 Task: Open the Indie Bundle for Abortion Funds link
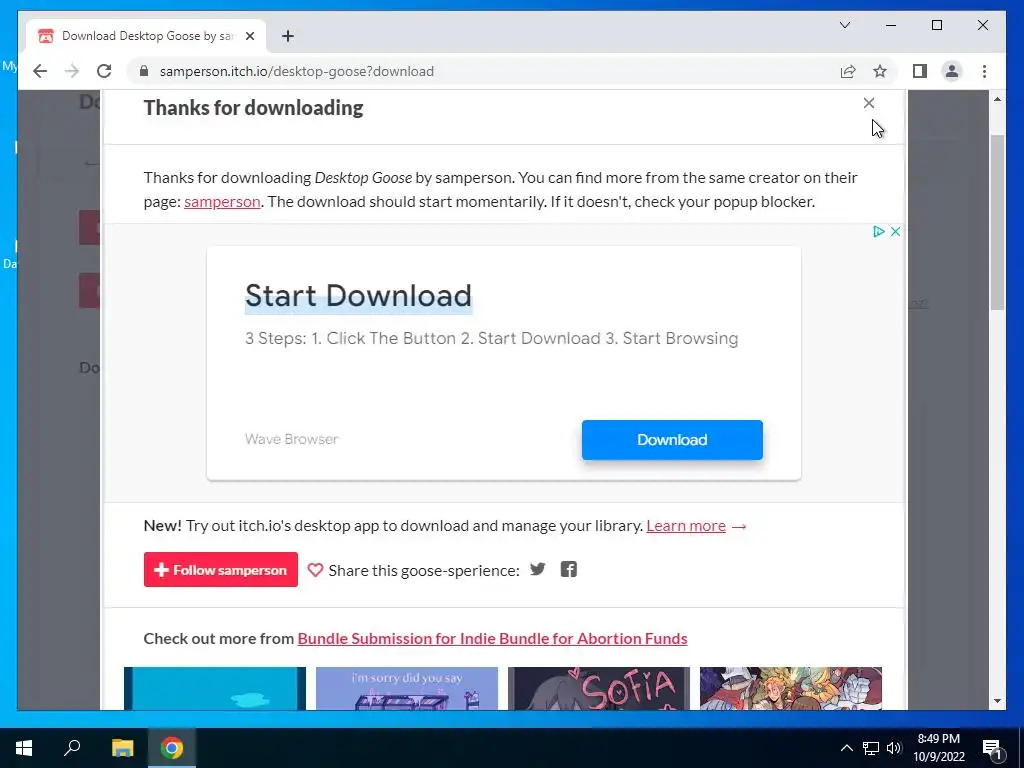pos(492,638)
